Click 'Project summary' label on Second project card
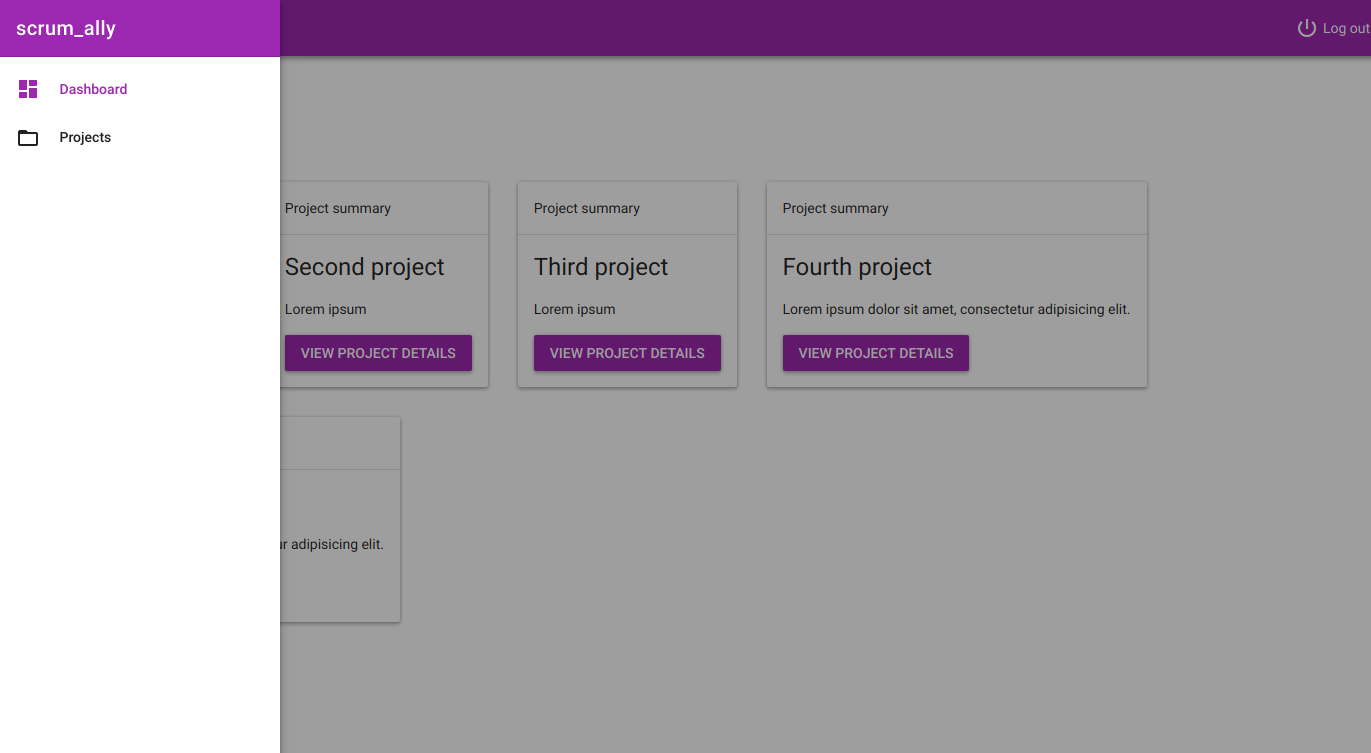Screen dimensions: 1371x753 [338, 208]
